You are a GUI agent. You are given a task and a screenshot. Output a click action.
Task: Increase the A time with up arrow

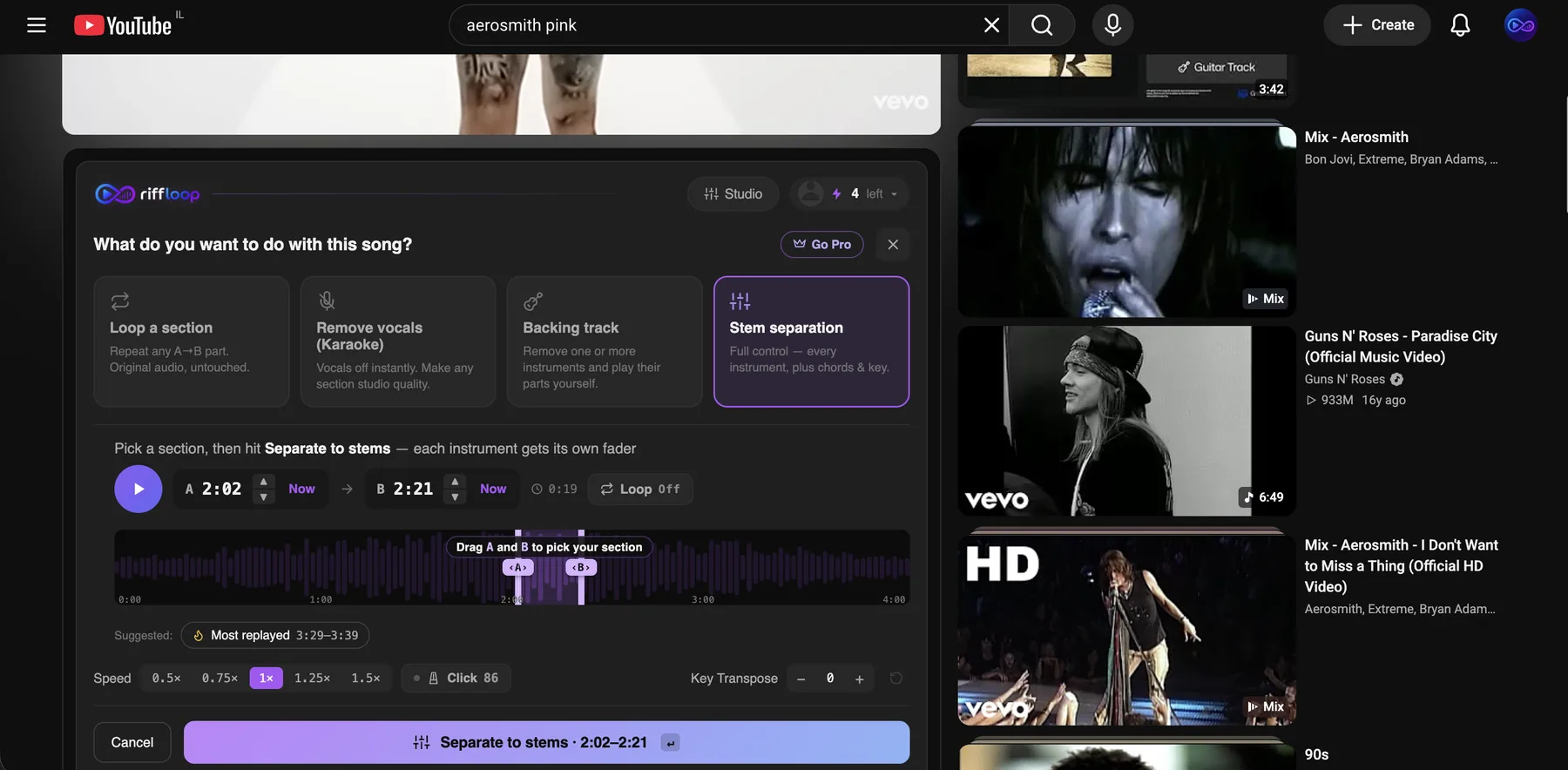coord(264,481)
